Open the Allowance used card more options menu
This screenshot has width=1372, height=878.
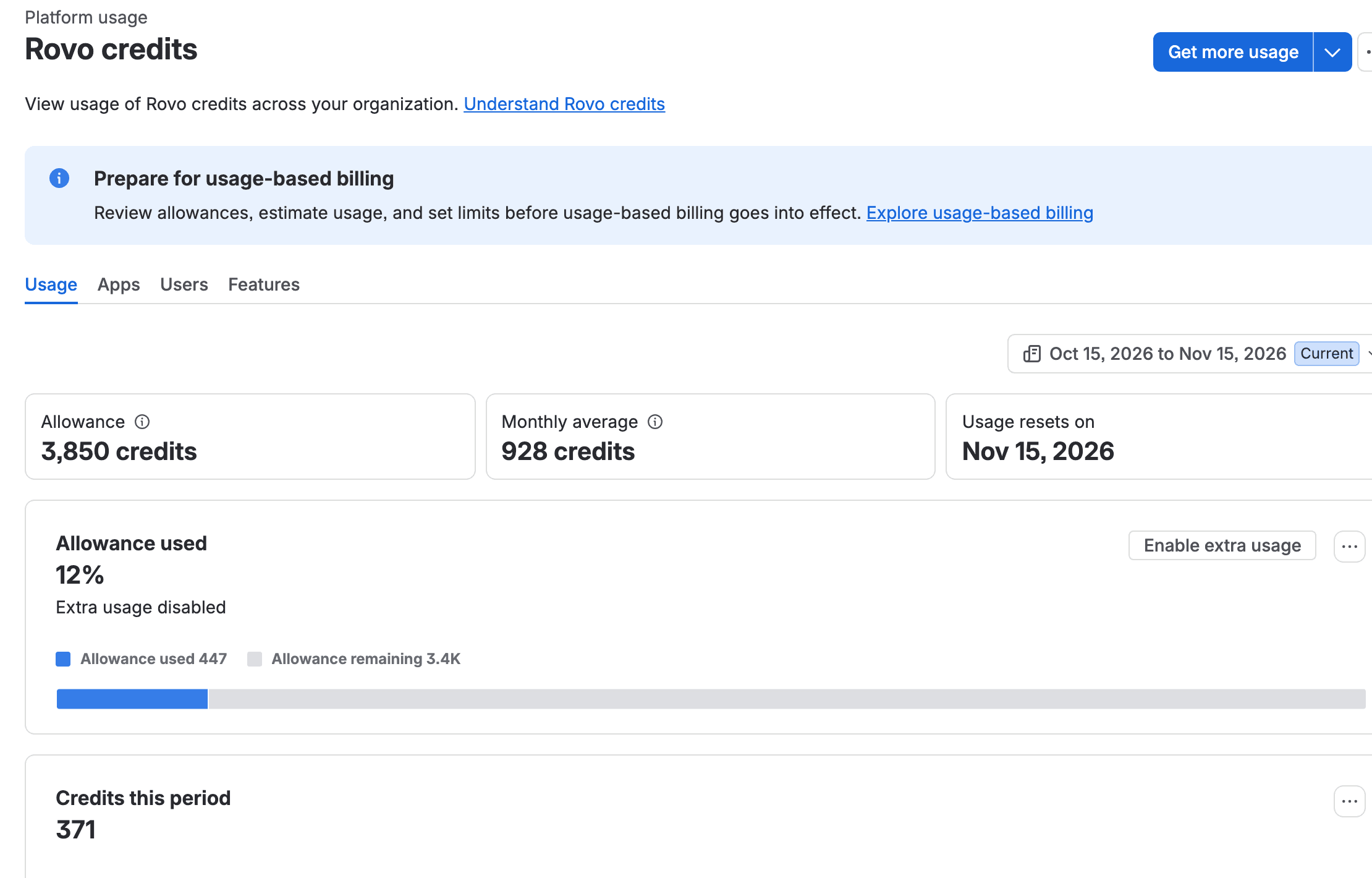click(1349, 547)
